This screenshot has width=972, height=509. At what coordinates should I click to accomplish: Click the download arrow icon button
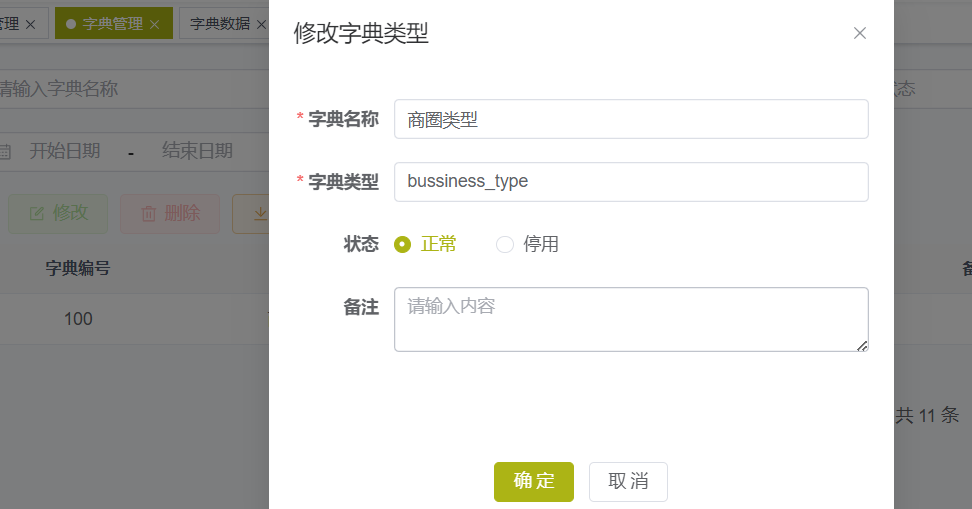click(260, 213)
